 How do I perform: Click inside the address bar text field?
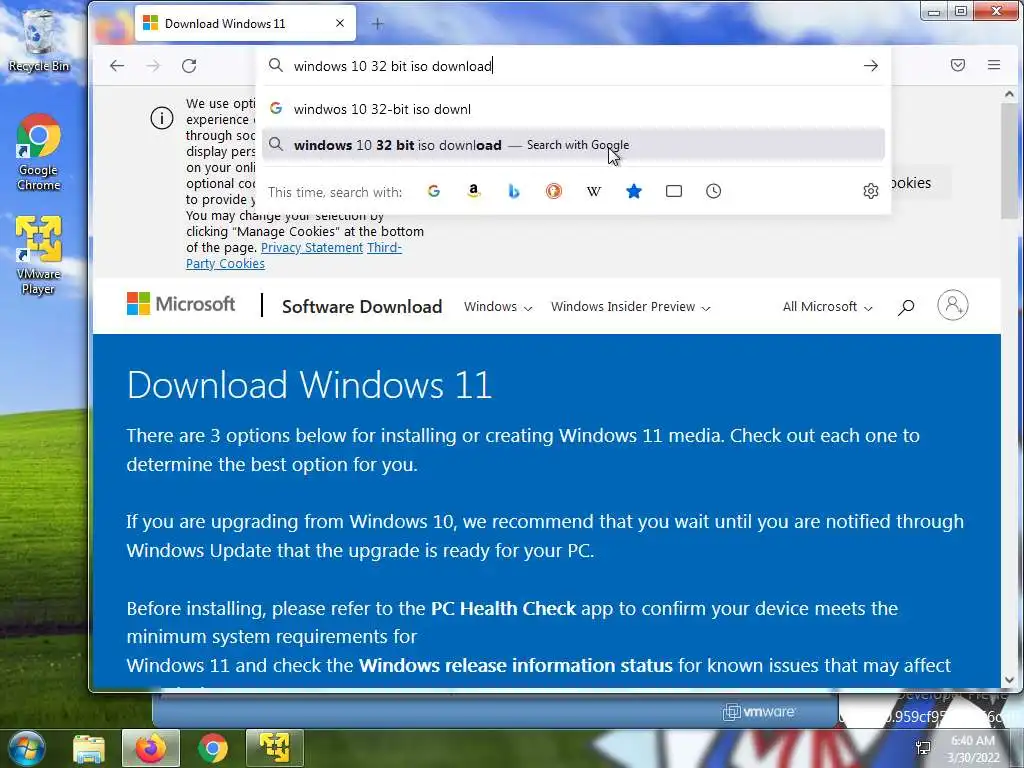575,65
